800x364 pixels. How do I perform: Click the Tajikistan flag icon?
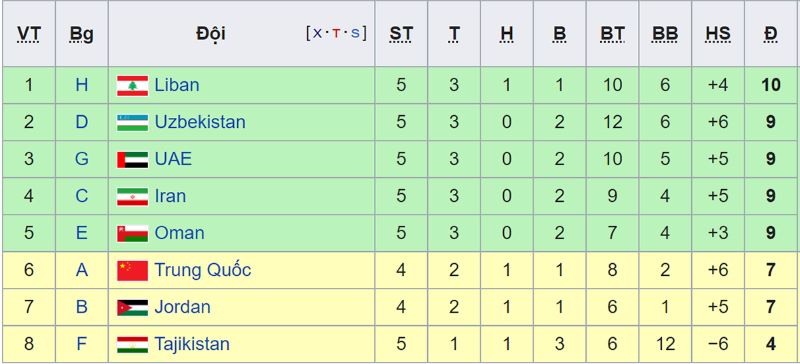point(132,345)
